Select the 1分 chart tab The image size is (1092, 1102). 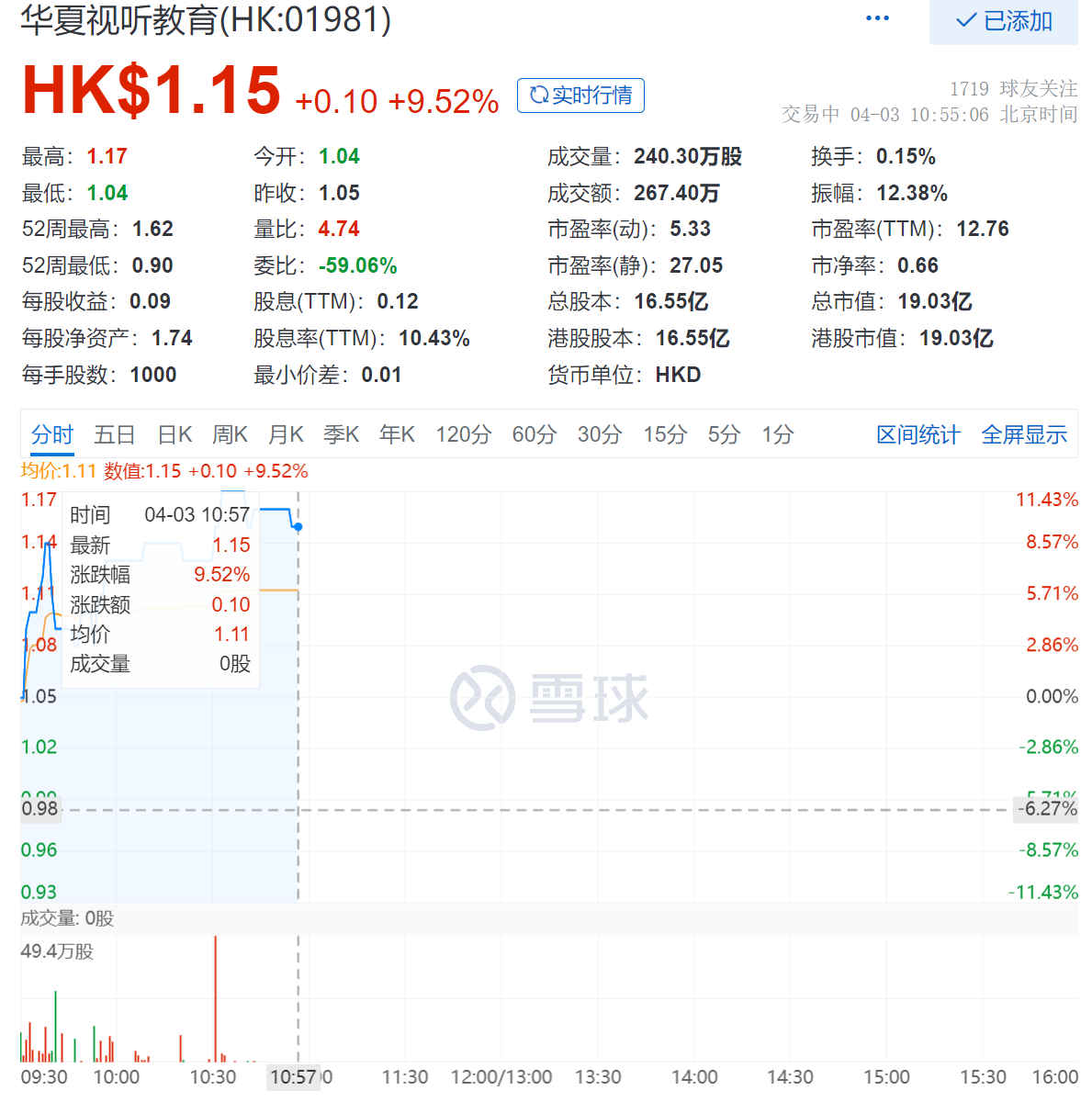tap(777, 434)
